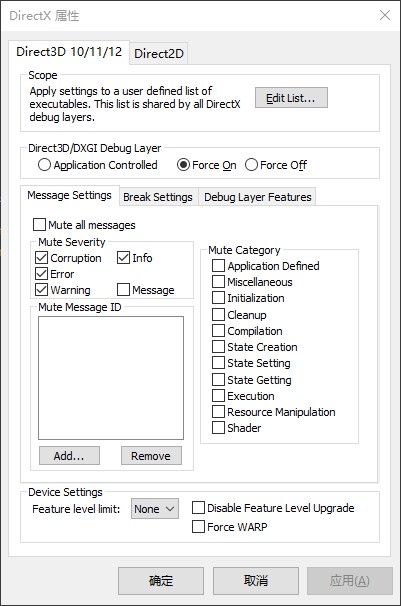Uncheck Info severity mute
Image resolution: width=401 pixels, height=606 pixels.
[x=134, y=258]
